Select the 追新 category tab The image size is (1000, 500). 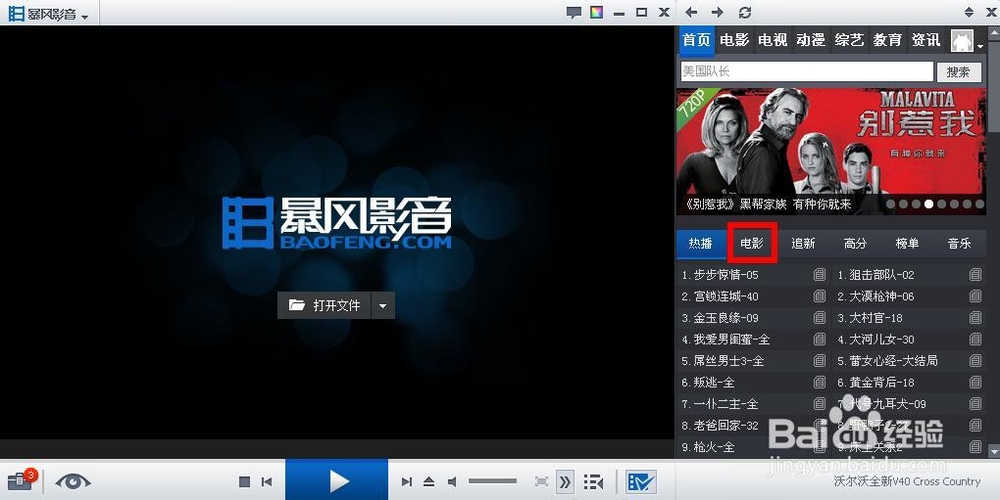804,244
